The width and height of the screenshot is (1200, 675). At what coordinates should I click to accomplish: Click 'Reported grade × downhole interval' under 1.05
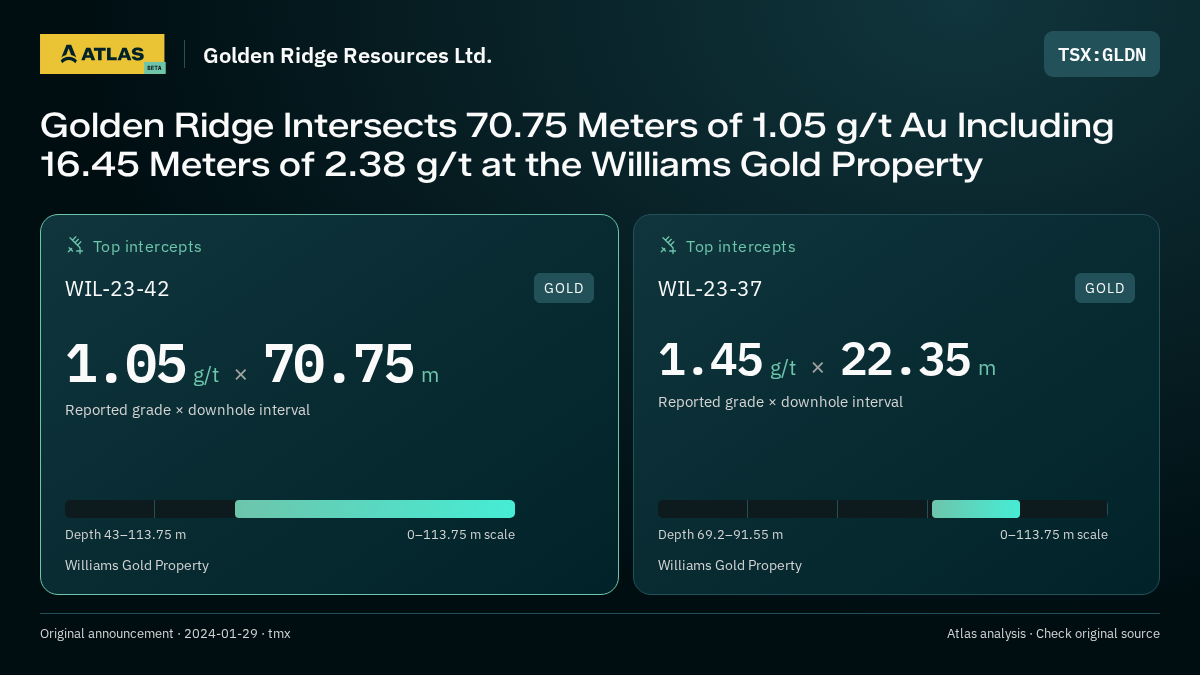[187, 410]
